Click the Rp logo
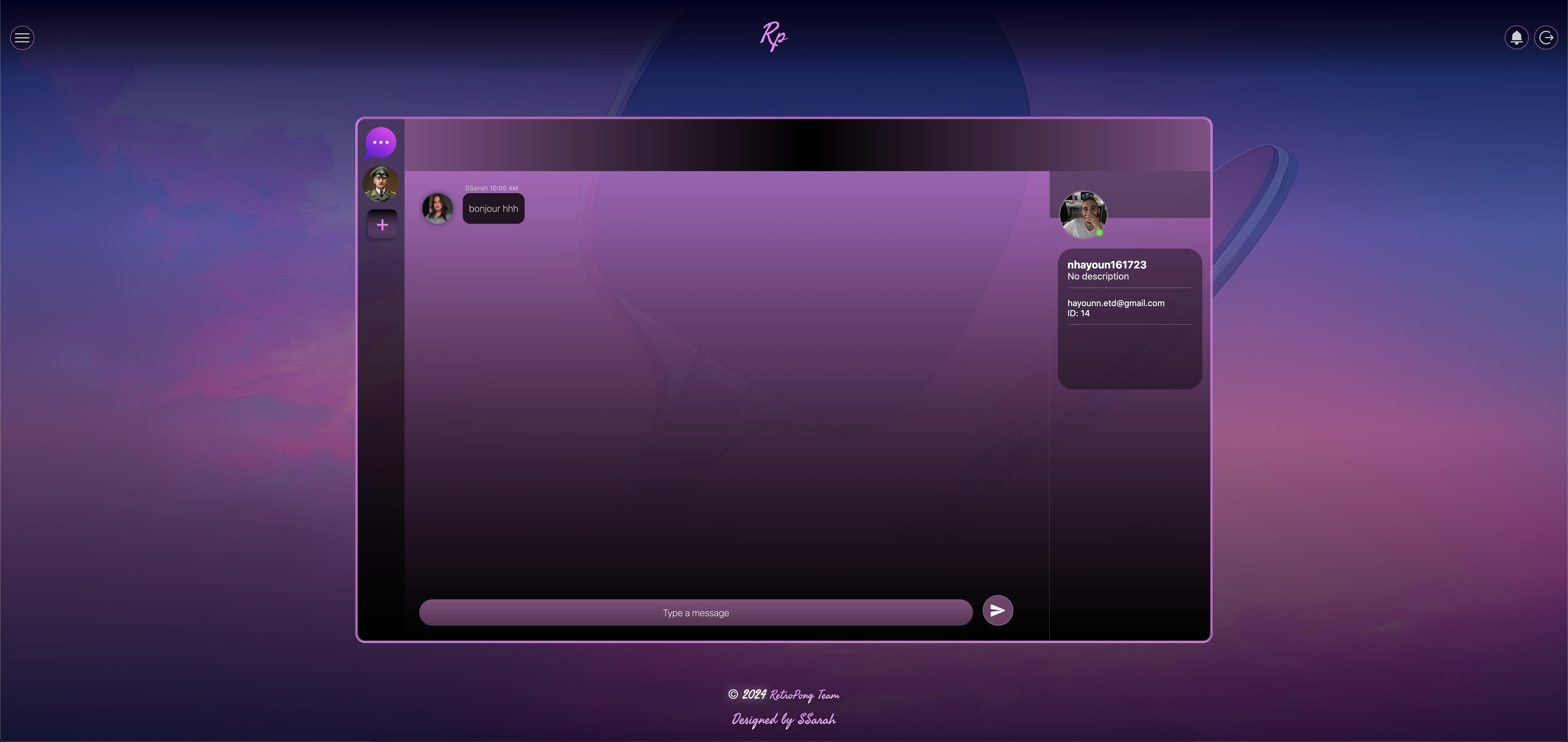Screen dimensions: 1568x742 [774, 36]
